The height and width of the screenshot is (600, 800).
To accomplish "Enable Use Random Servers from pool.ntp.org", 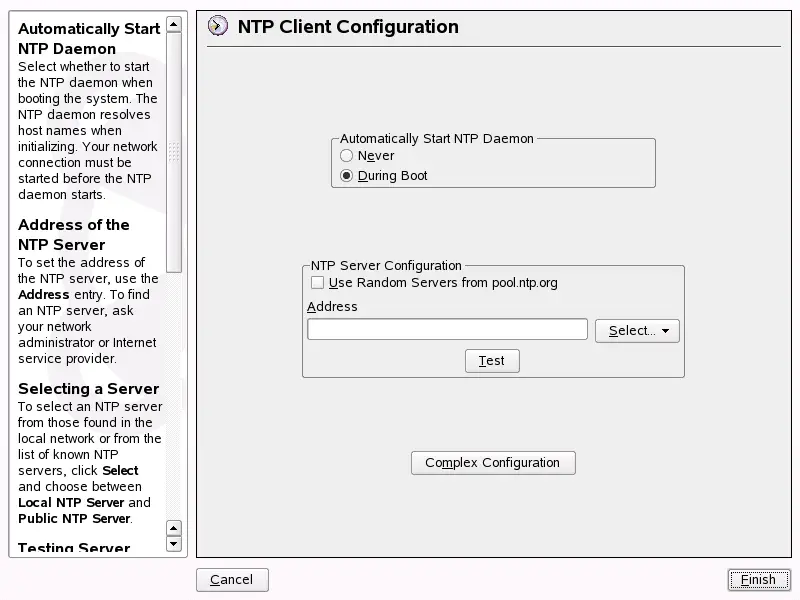I will 317,282.
